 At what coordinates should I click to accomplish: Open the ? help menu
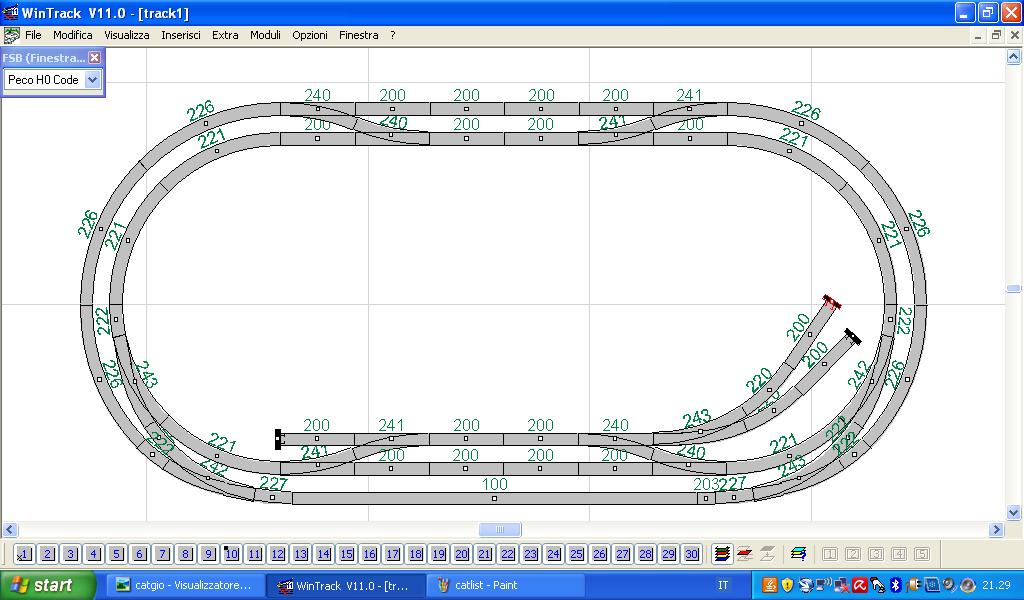coord(392,35)
